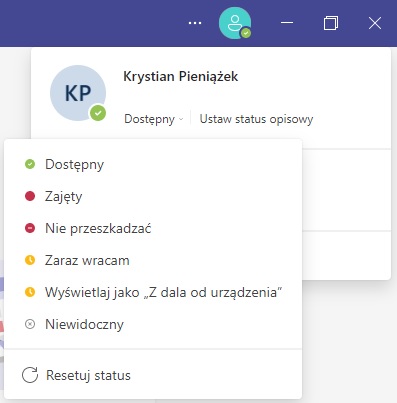Open Ustaw status opisowy
Image resolution: width=397 pixels, height=403 pixels.
pos(256,119)
